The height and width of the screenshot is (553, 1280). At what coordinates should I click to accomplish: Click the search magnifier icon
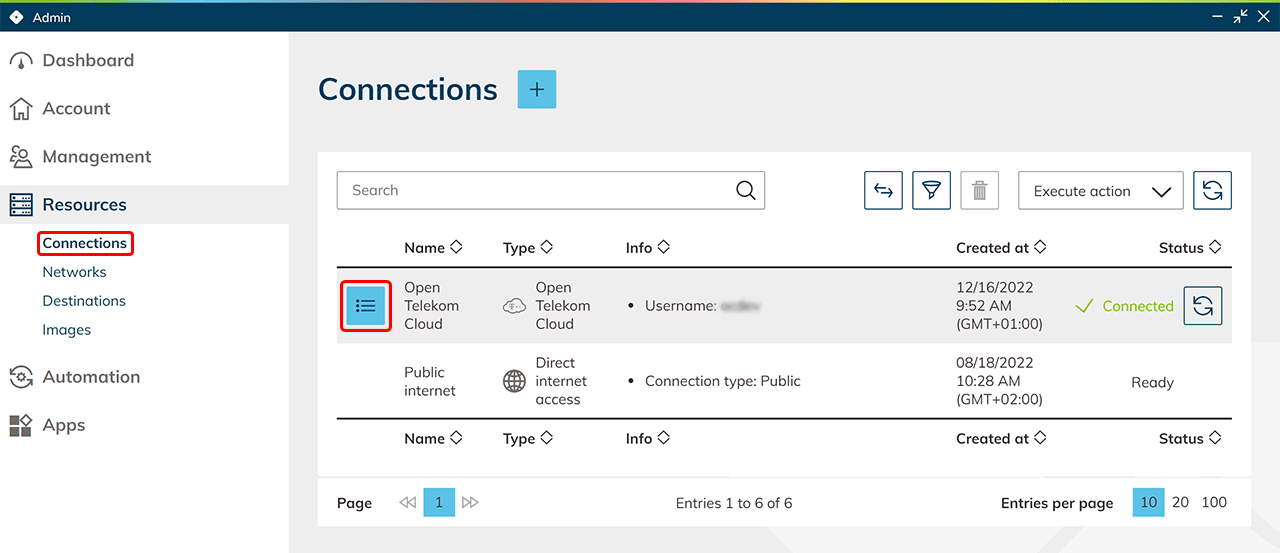(x=745, y=191)
